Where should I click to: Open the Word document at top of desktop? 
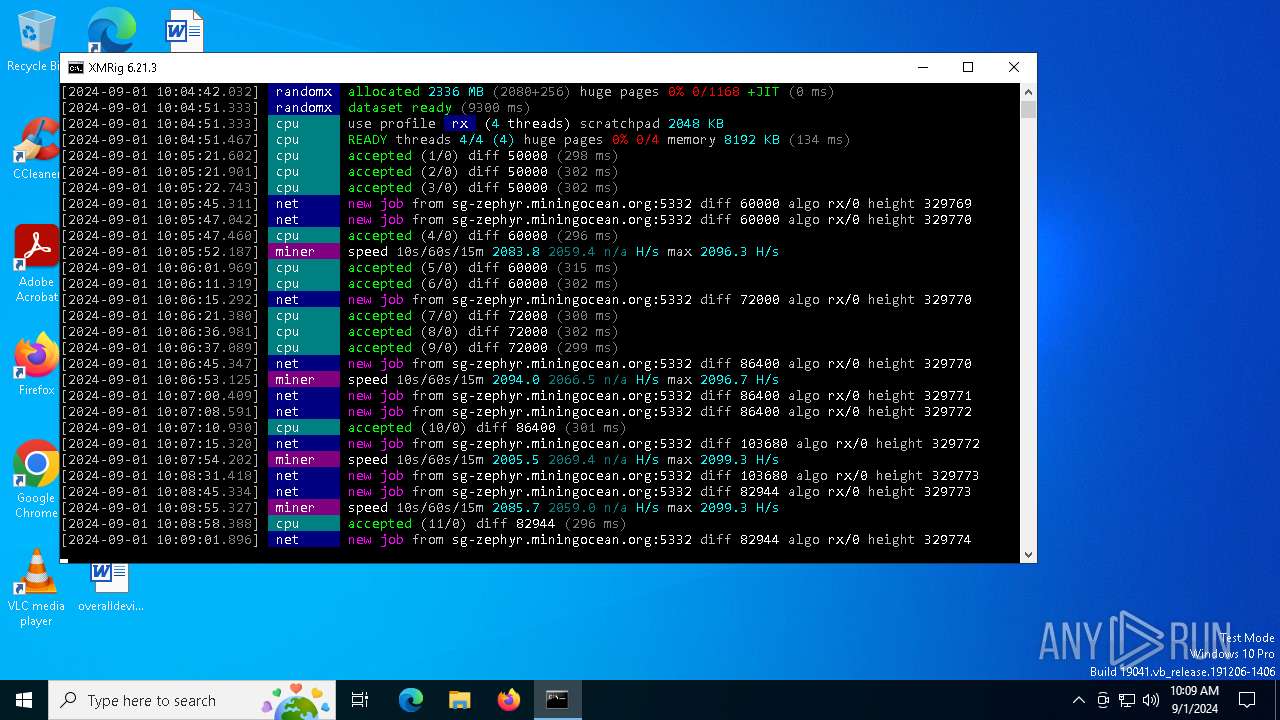click(184, 30)
